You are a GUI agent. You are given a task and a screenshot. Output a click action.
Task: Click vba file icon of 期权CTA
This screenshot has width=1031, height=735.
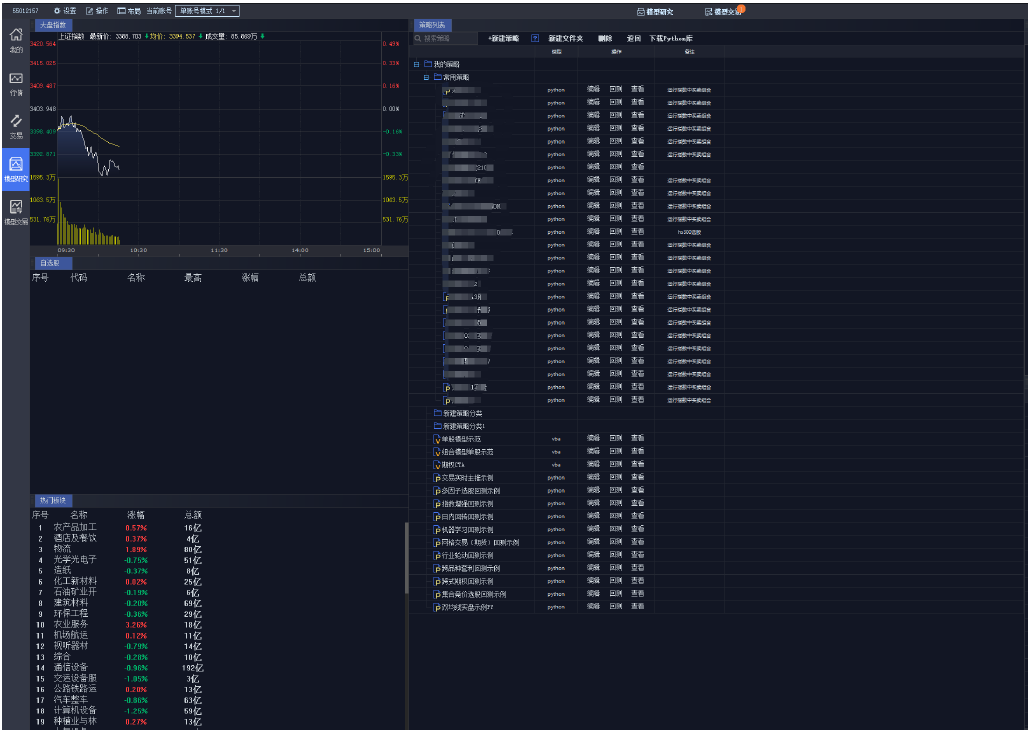(x=437, y=465)
